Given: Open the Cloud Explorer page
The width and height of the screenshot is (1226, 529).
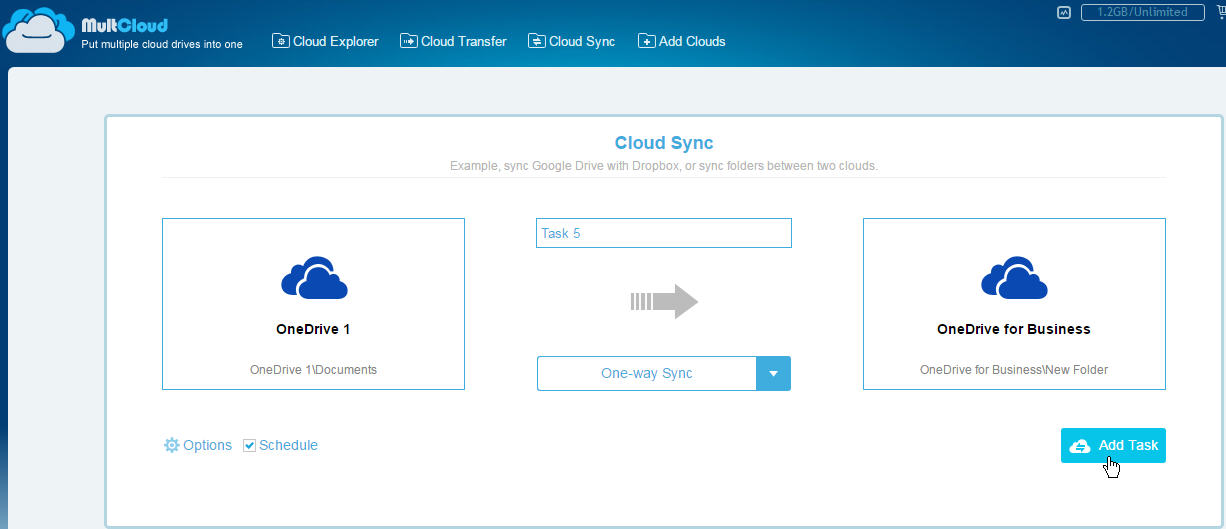Looking at the screenshot, I should point(325,41).
